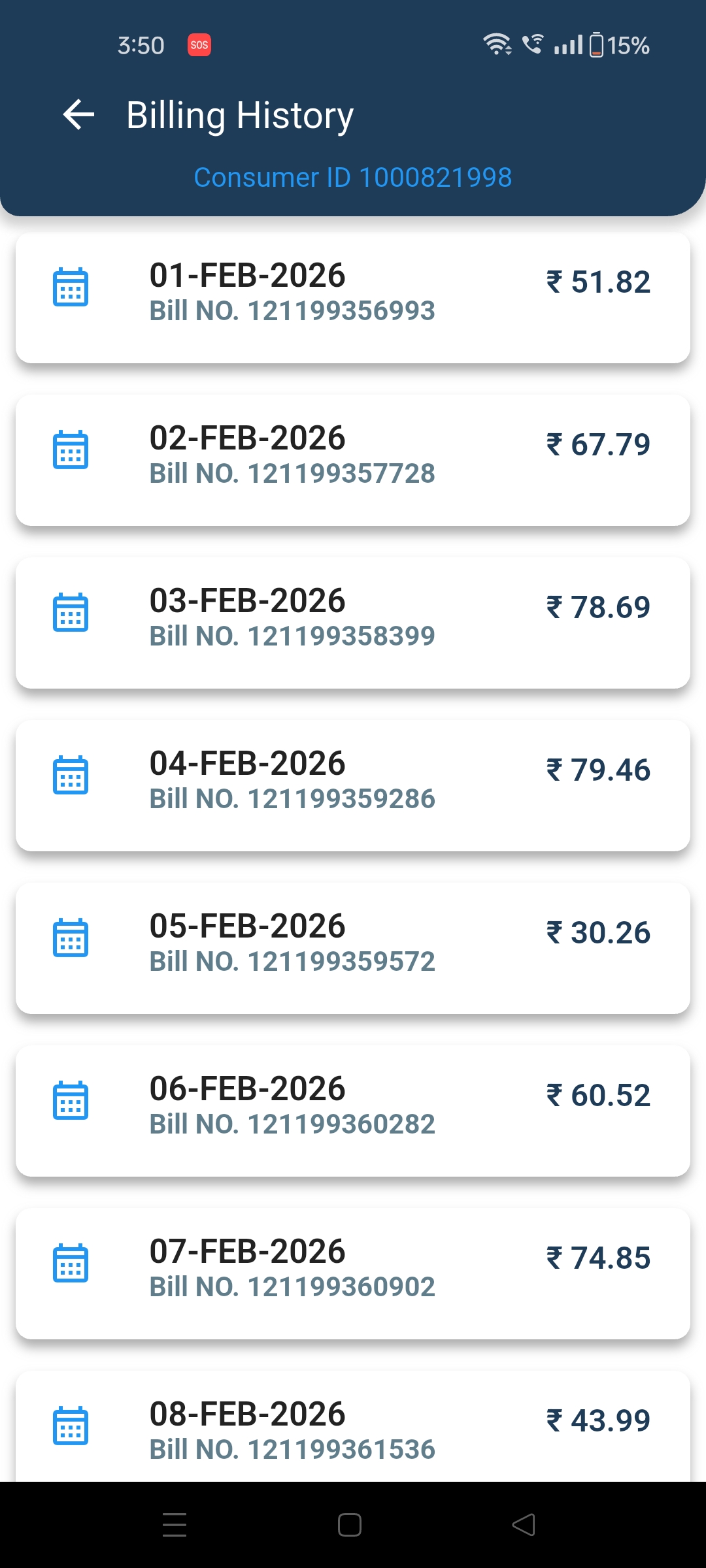The height and width of the screenshot is (1568, 706).
Task: Open the Android recent apps menu
Action: (x=175, y=1525)
